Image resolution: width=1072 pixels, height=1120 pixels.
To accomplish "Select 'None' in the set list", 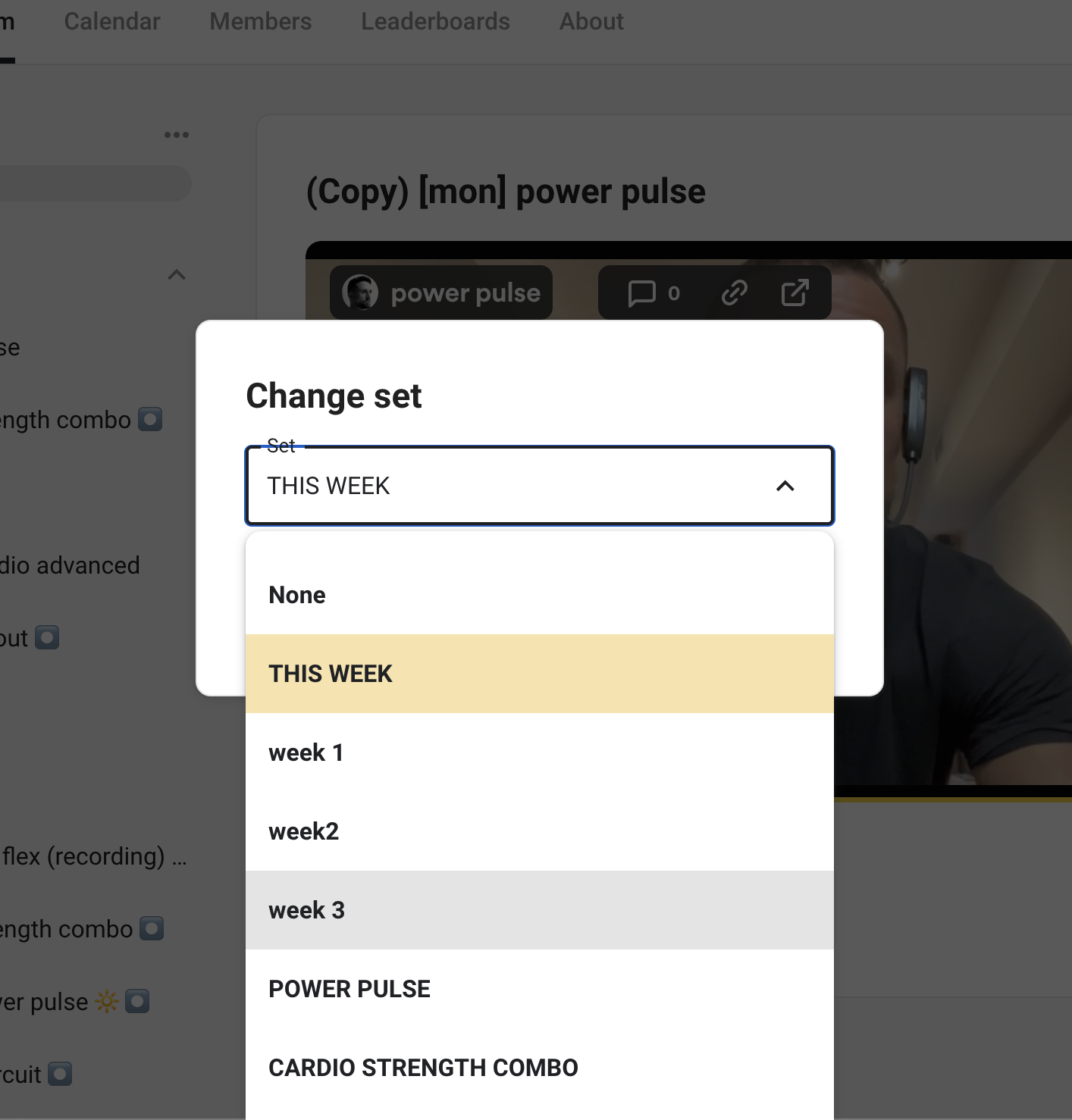I will 296,595.
